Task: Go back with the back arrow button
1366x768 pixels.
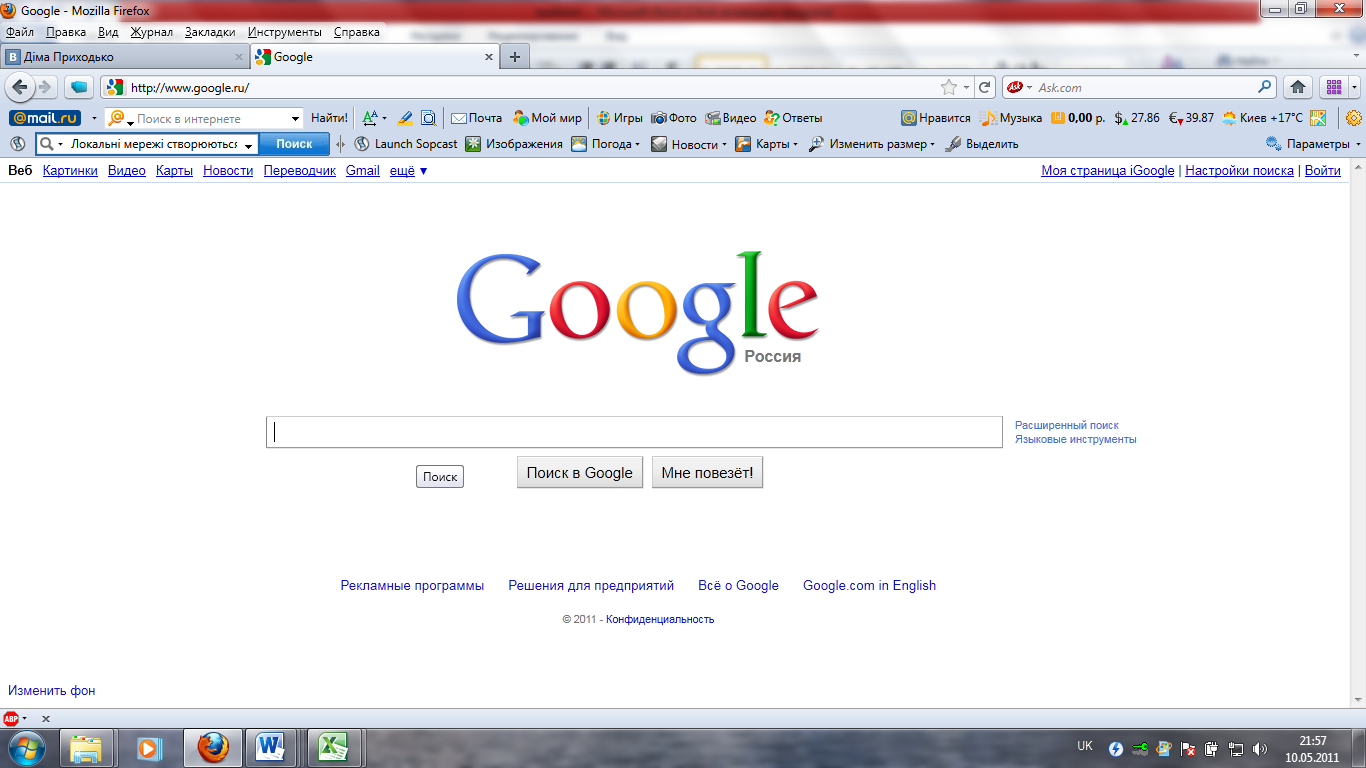Action: click(x=19, y=87)
